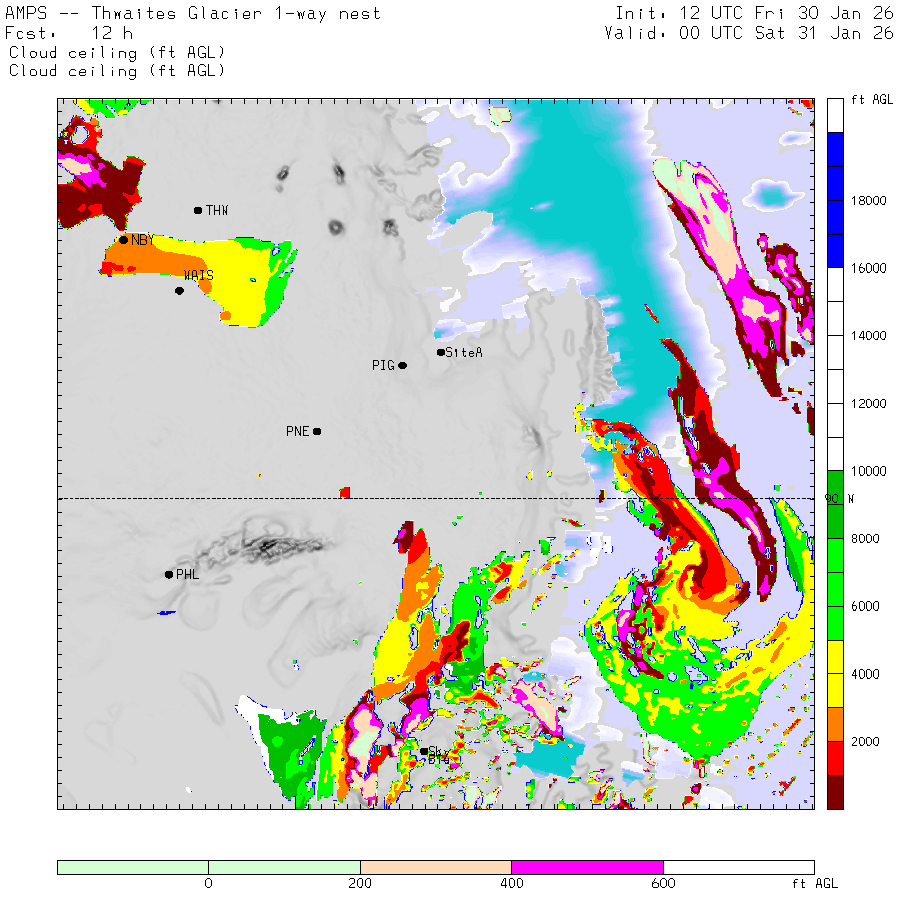The height and width of the screenshot is (900, 900).
Task: Click the 'Valid: 00 UTC Sat 31 Jan 26' text
Action: coord(749,33)
